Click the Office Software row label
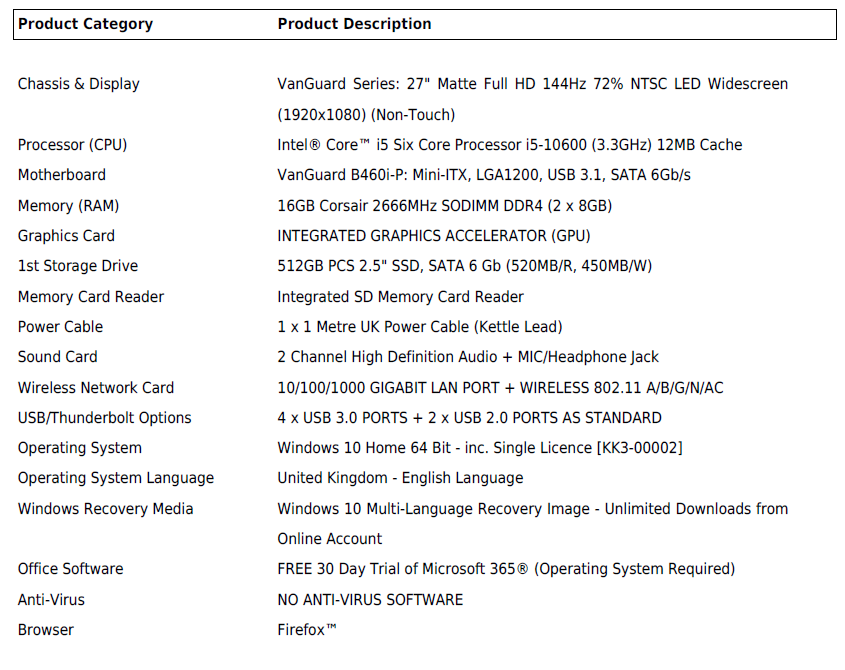Screen dimensions: 845x670 70,569
